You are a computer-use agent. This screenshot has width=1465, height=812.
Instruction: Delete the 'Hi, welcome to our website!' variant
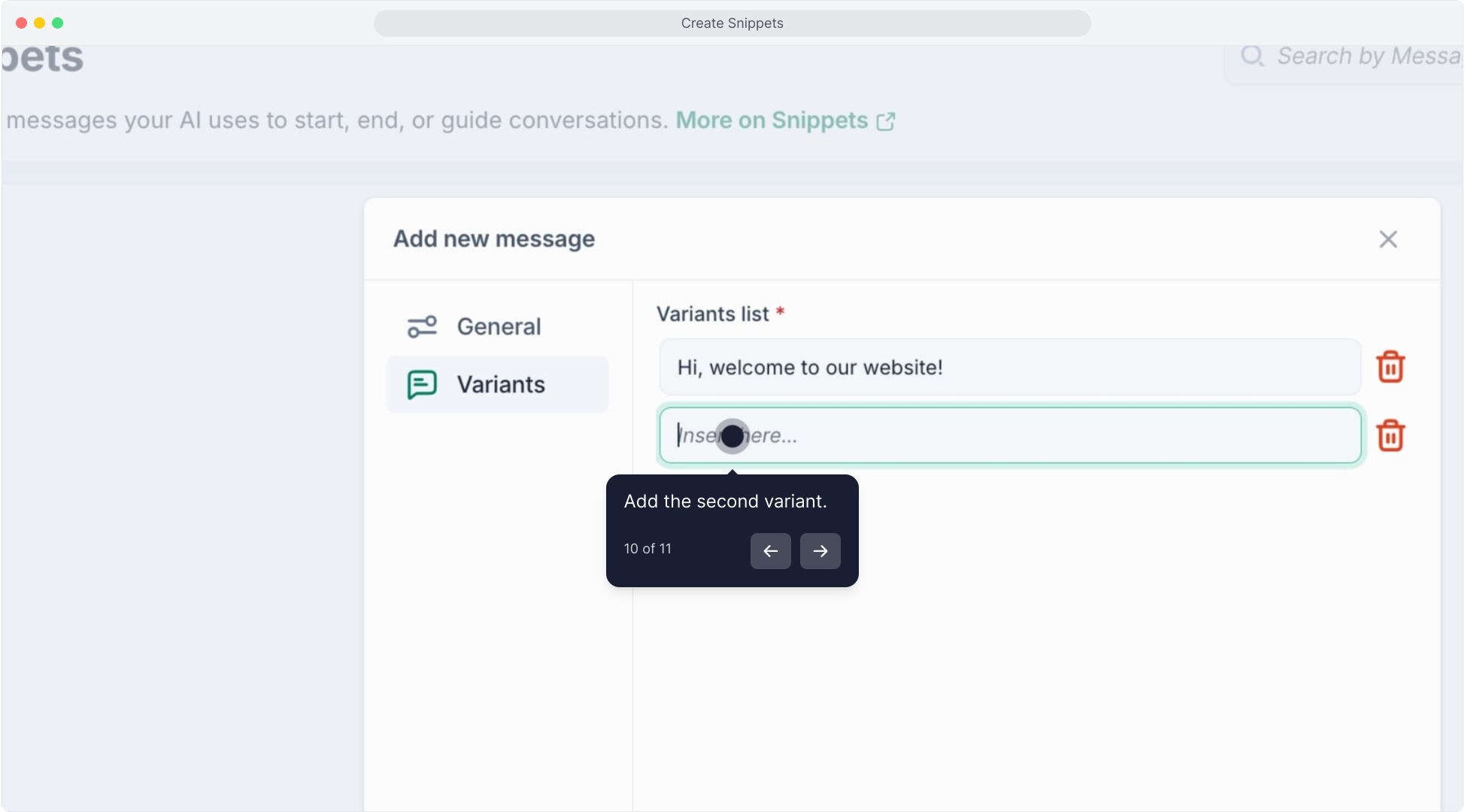[x=1390, y=367]
